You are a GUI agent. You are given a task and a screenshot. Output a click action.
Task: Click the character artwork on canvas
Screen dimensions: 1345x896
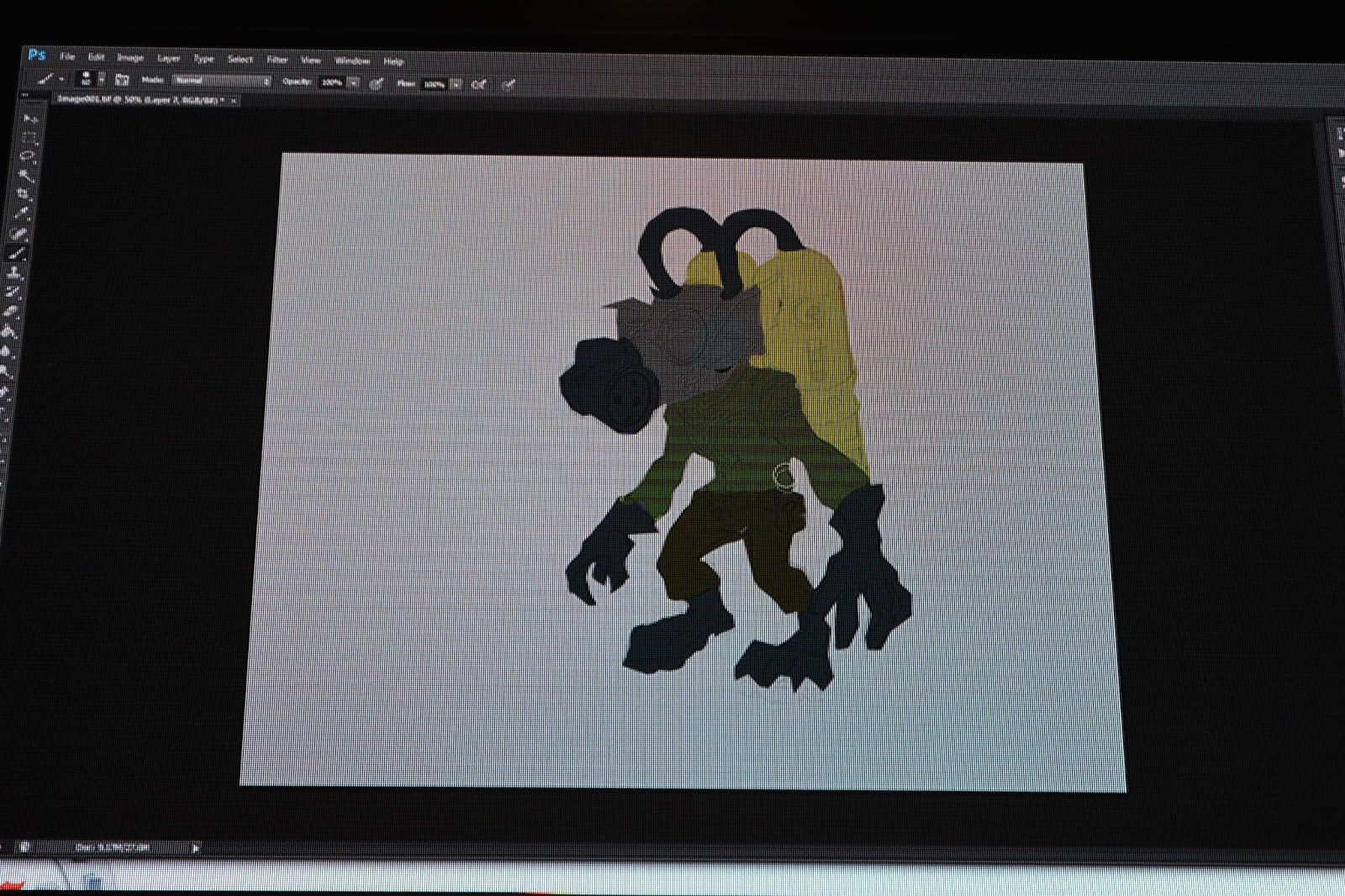tap(735, 449)
